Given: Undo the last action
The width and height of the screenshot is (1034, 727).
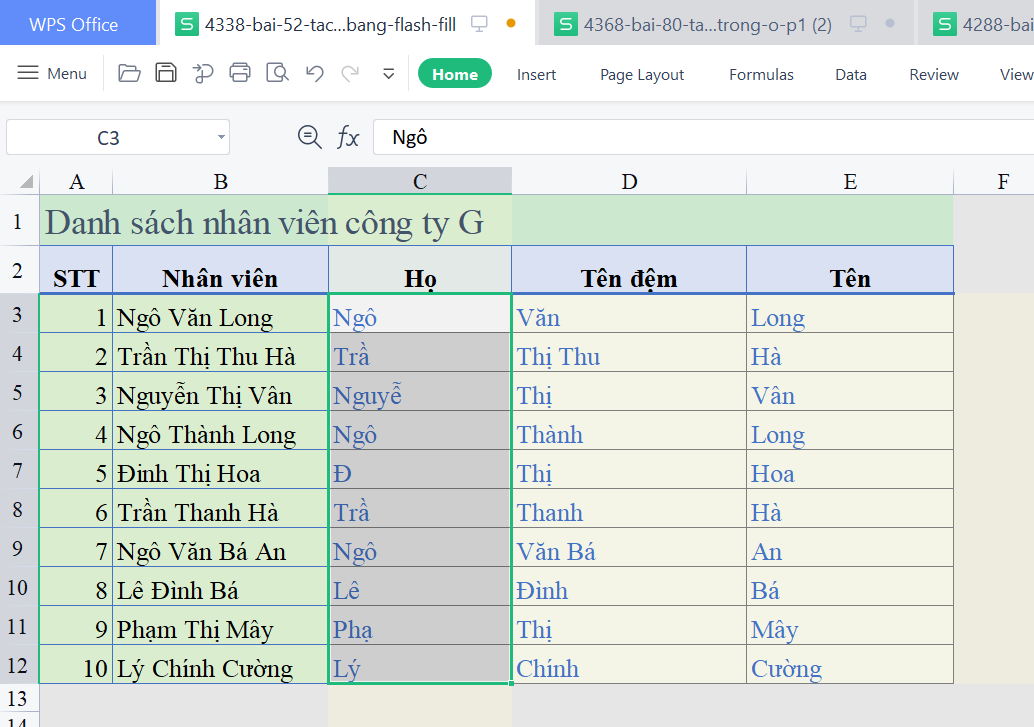Looking at the screenshot, I should point(315,73).
